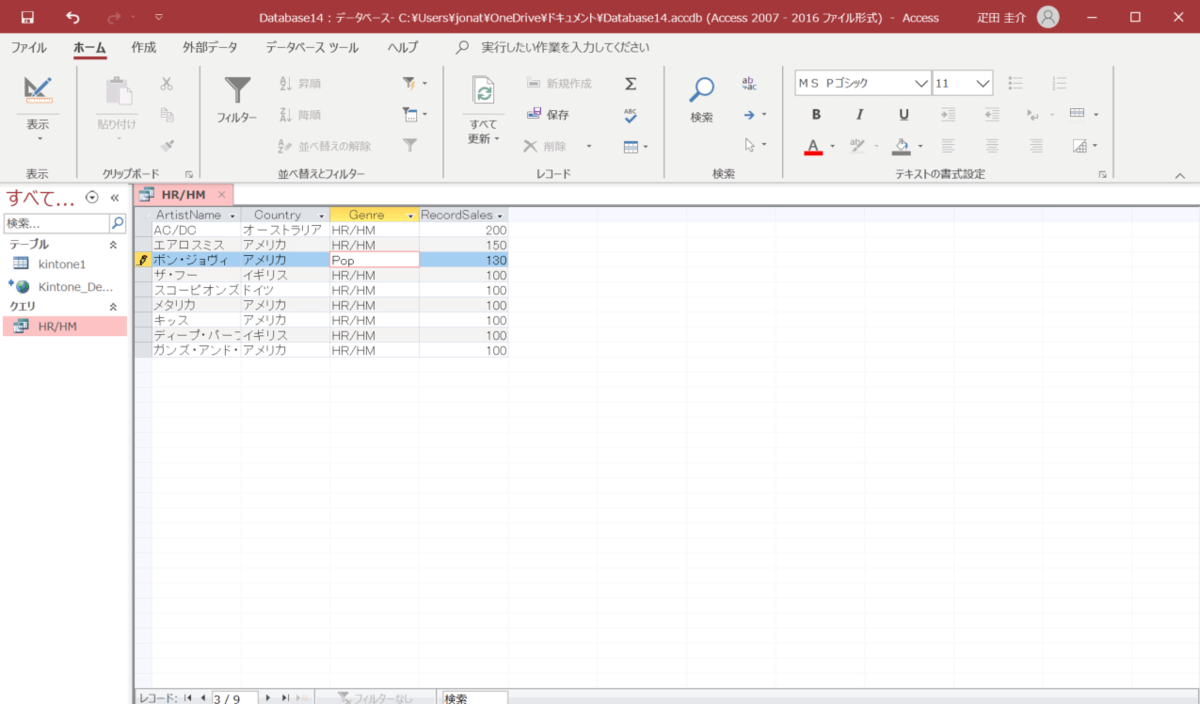This screenshot has height=704, width=1200.
Task: Click the selection filter icon with lightning
Action: [409, 83]
